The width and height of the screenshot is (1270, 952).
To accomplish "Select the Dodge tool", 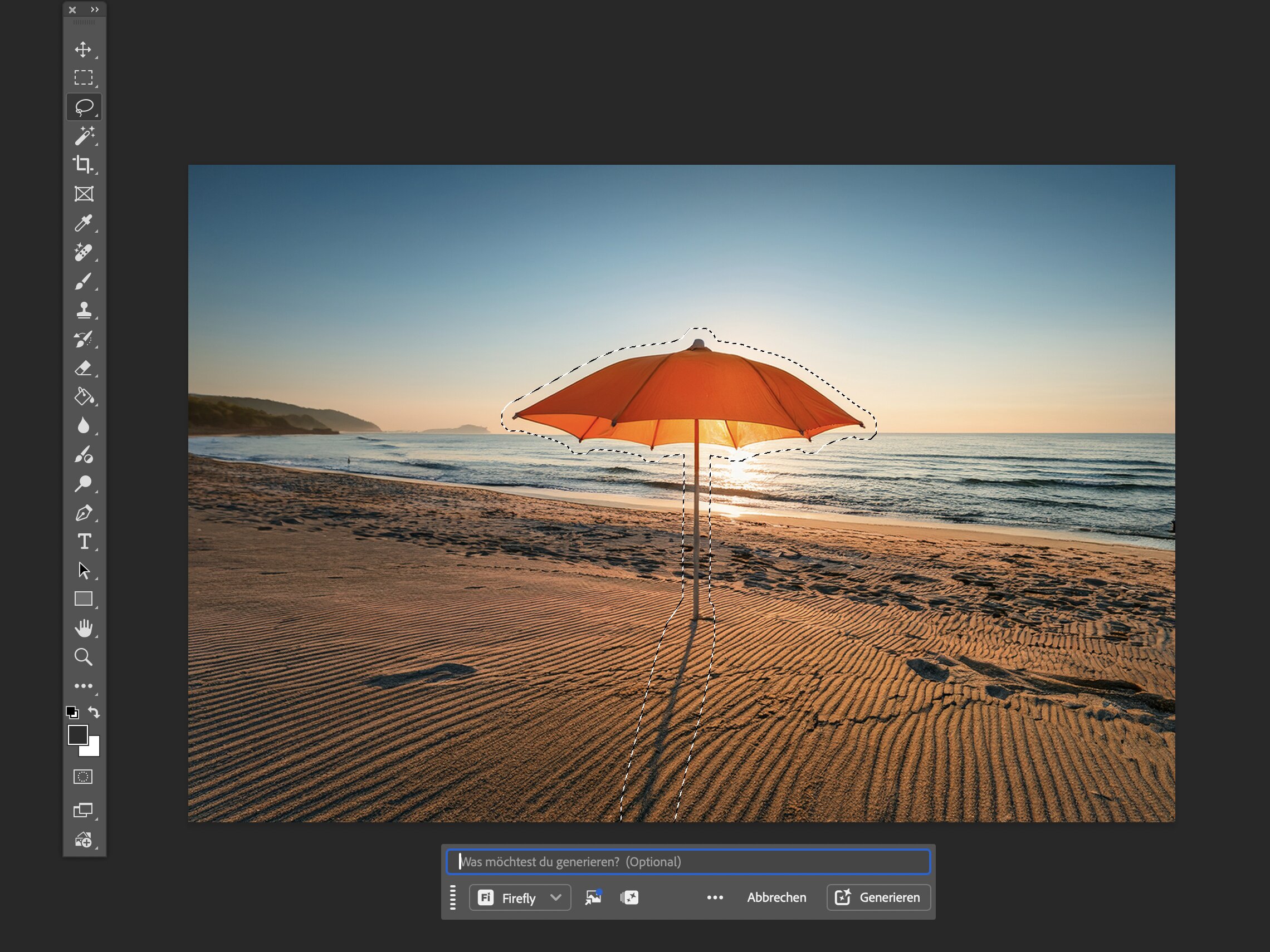I will coord(83,484).
